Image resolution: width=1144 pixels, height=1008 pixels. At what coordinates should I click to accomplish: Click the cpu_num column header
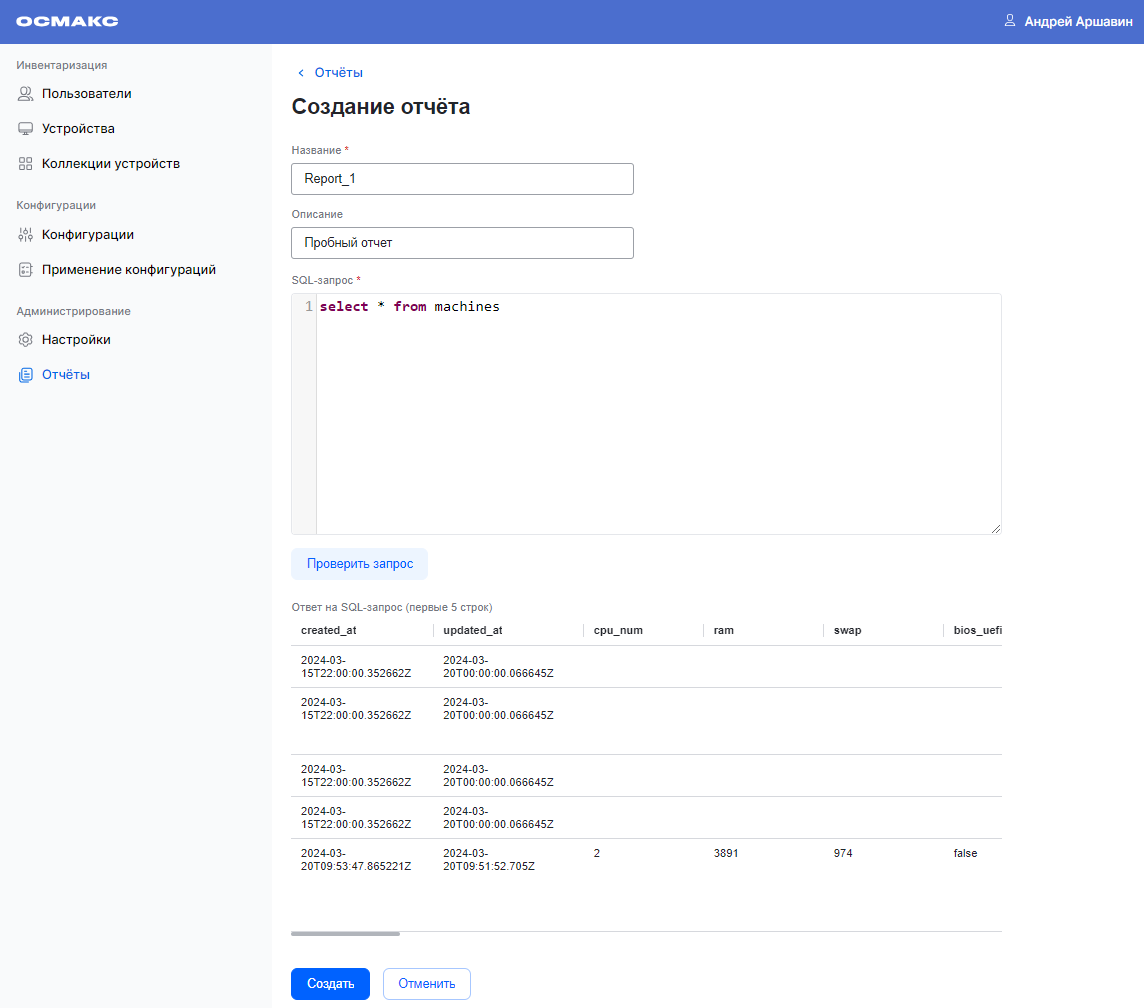coord(617,631)
